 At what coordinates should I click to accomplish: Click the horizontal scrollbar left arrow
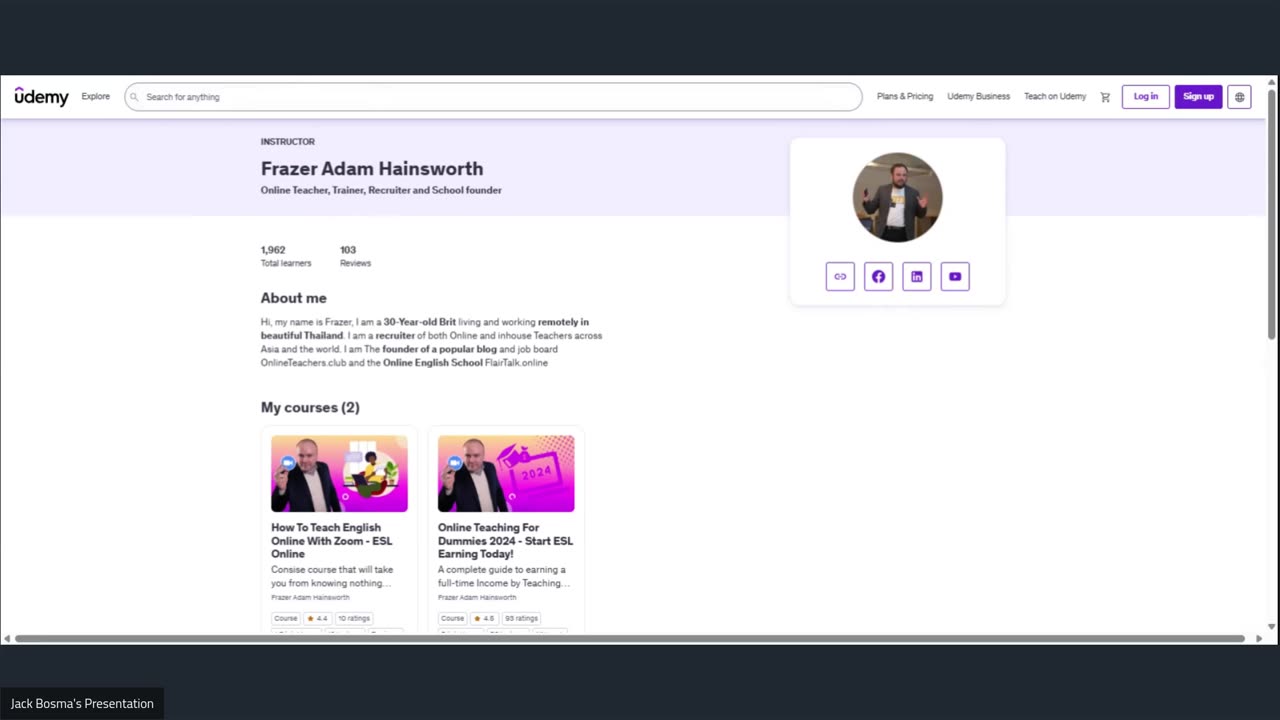click(x=7, y=638)
